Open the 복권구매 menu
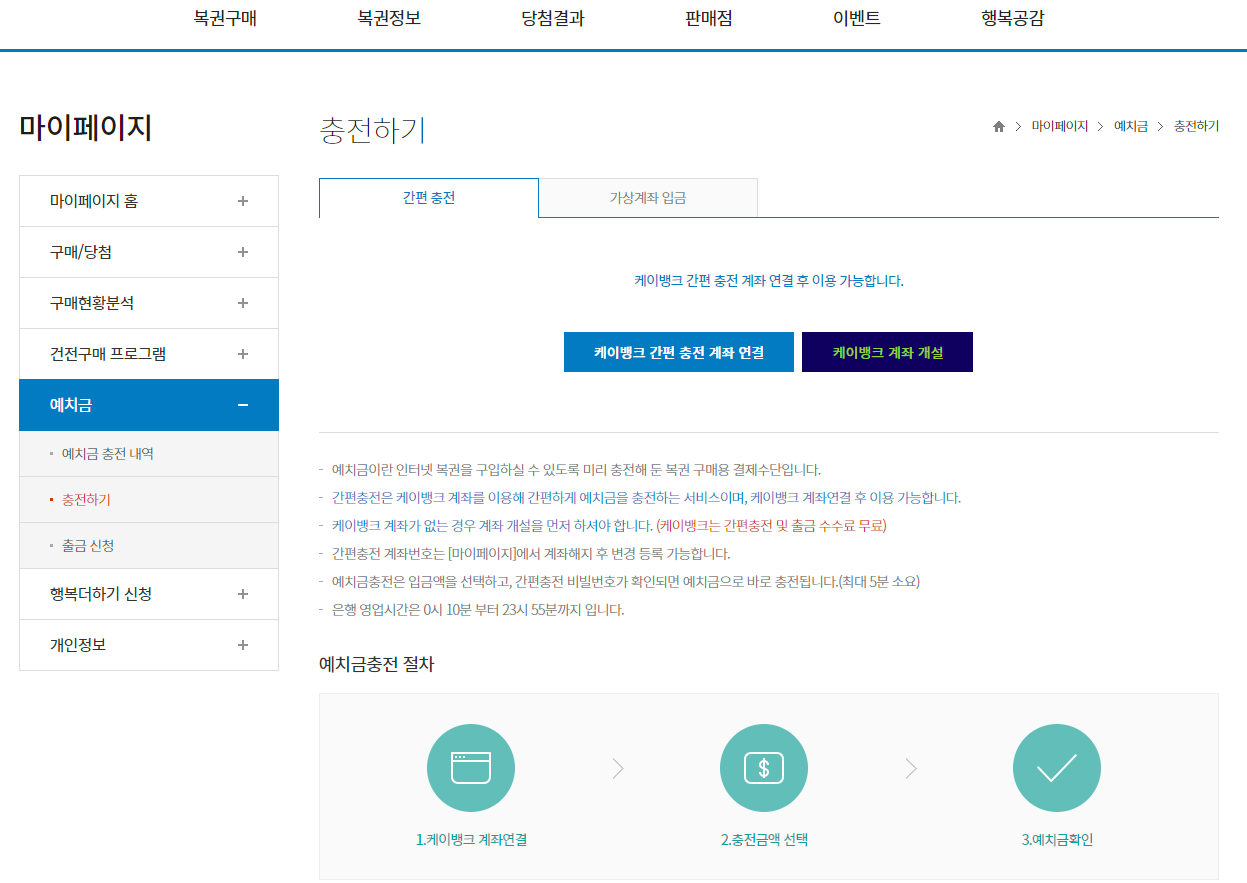Viewport: 1247px width, 883px height. [225, 17]
